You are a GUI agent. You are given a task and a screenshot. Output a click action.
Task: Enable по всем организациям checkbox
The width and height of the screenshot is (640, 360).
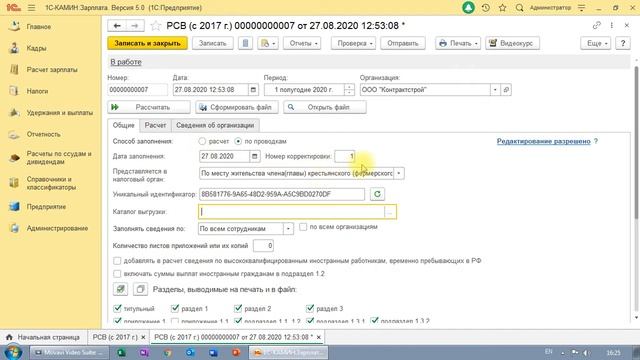point(303,227)
